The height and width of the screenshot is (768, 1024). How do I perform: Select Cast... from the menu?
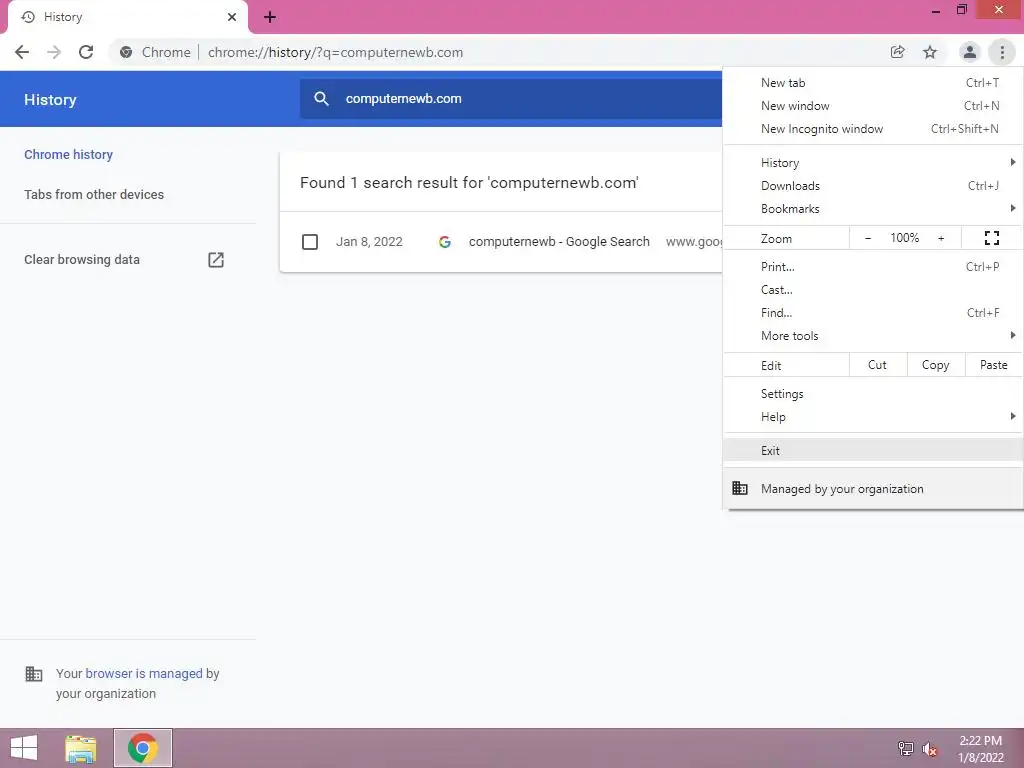tap(873, 289)
